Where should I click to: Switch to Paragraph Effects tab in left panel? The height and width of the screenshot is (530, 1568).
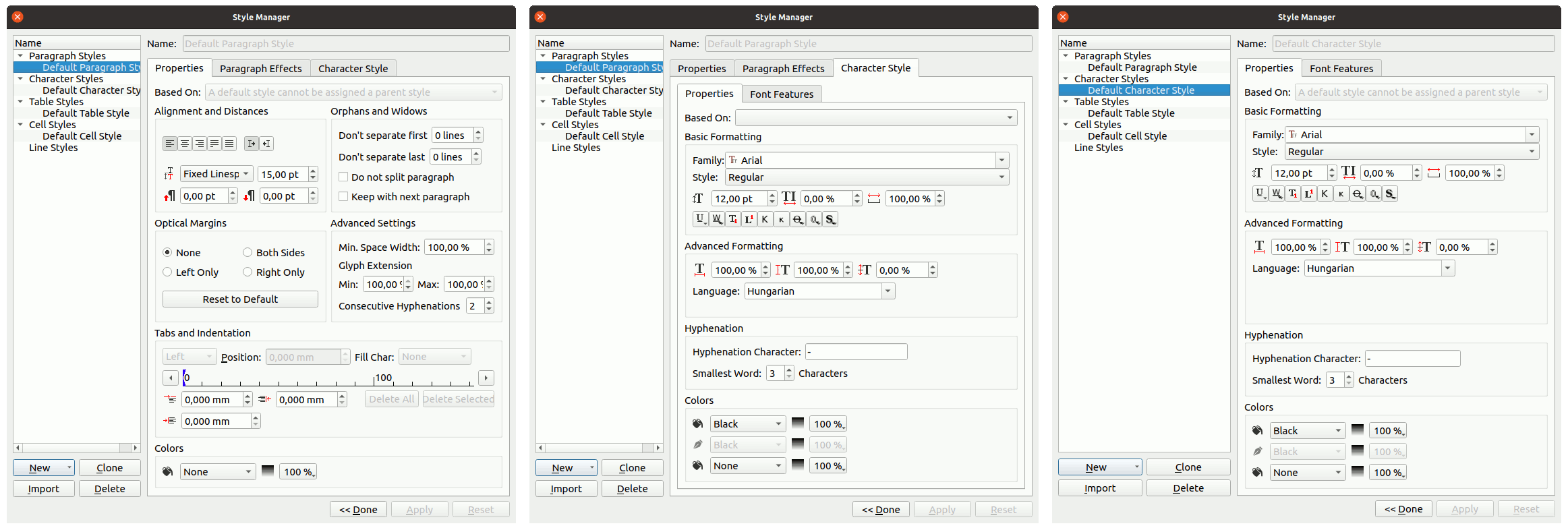point(260,69)
